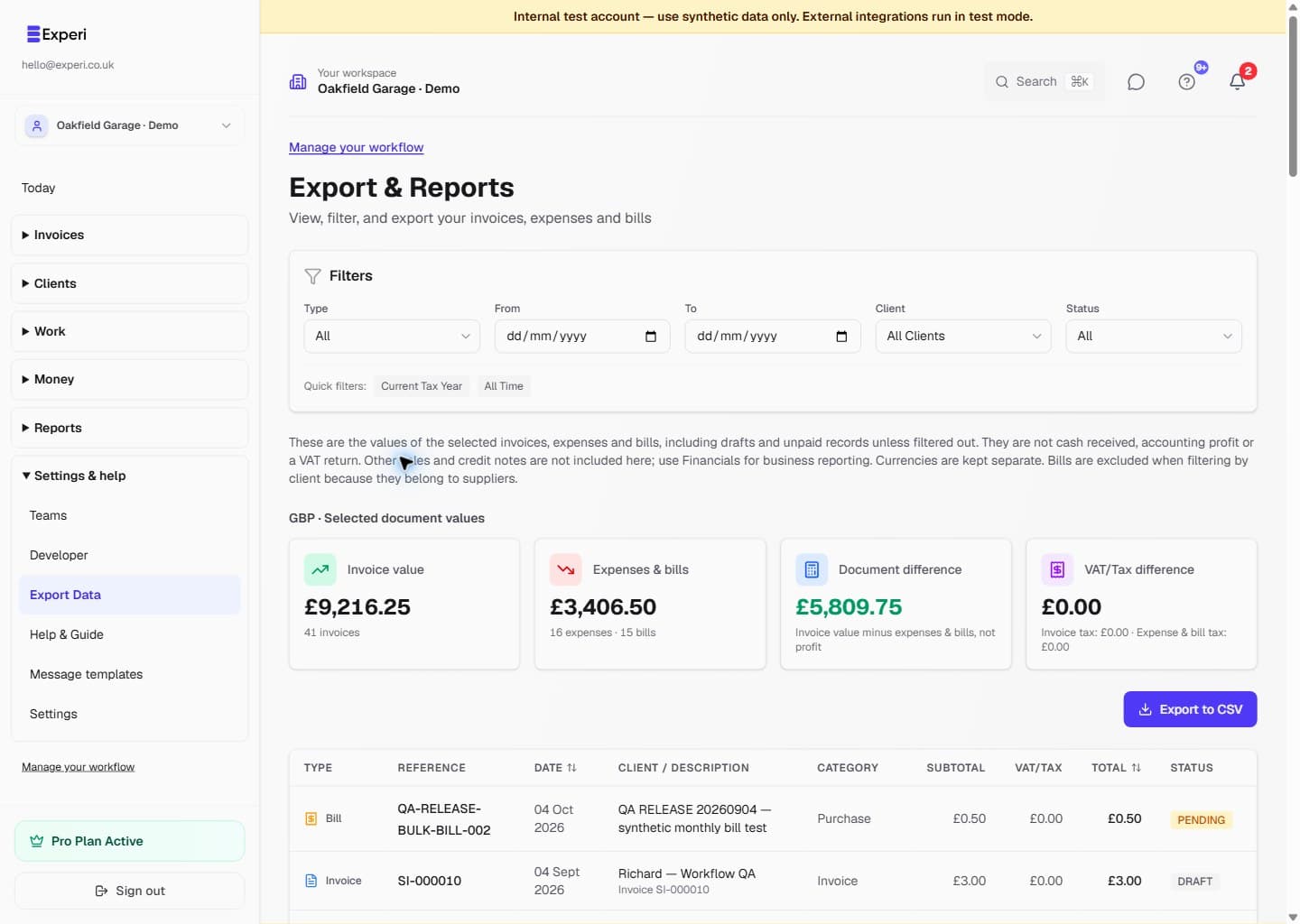
Task: Click the Invoice value trend-up icon
Action: point(320,569)
